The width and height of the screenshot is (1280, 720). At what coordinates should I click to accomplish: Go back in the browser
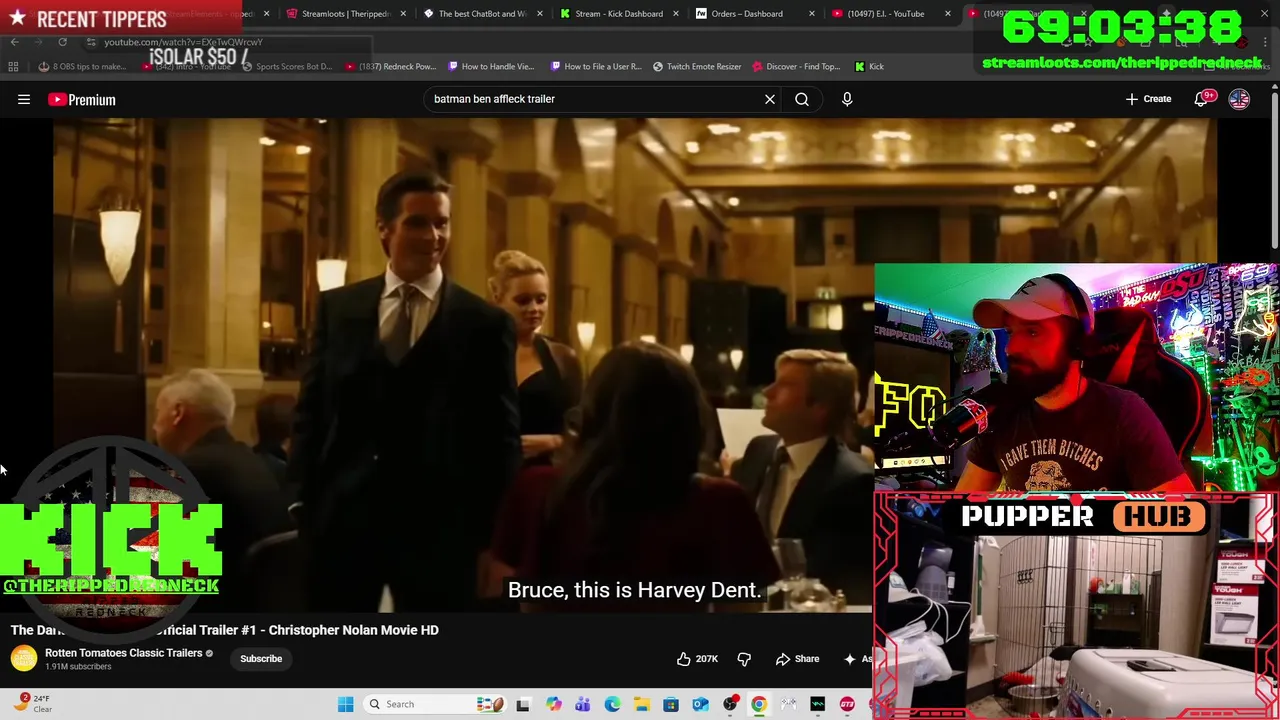click(14, 42)
